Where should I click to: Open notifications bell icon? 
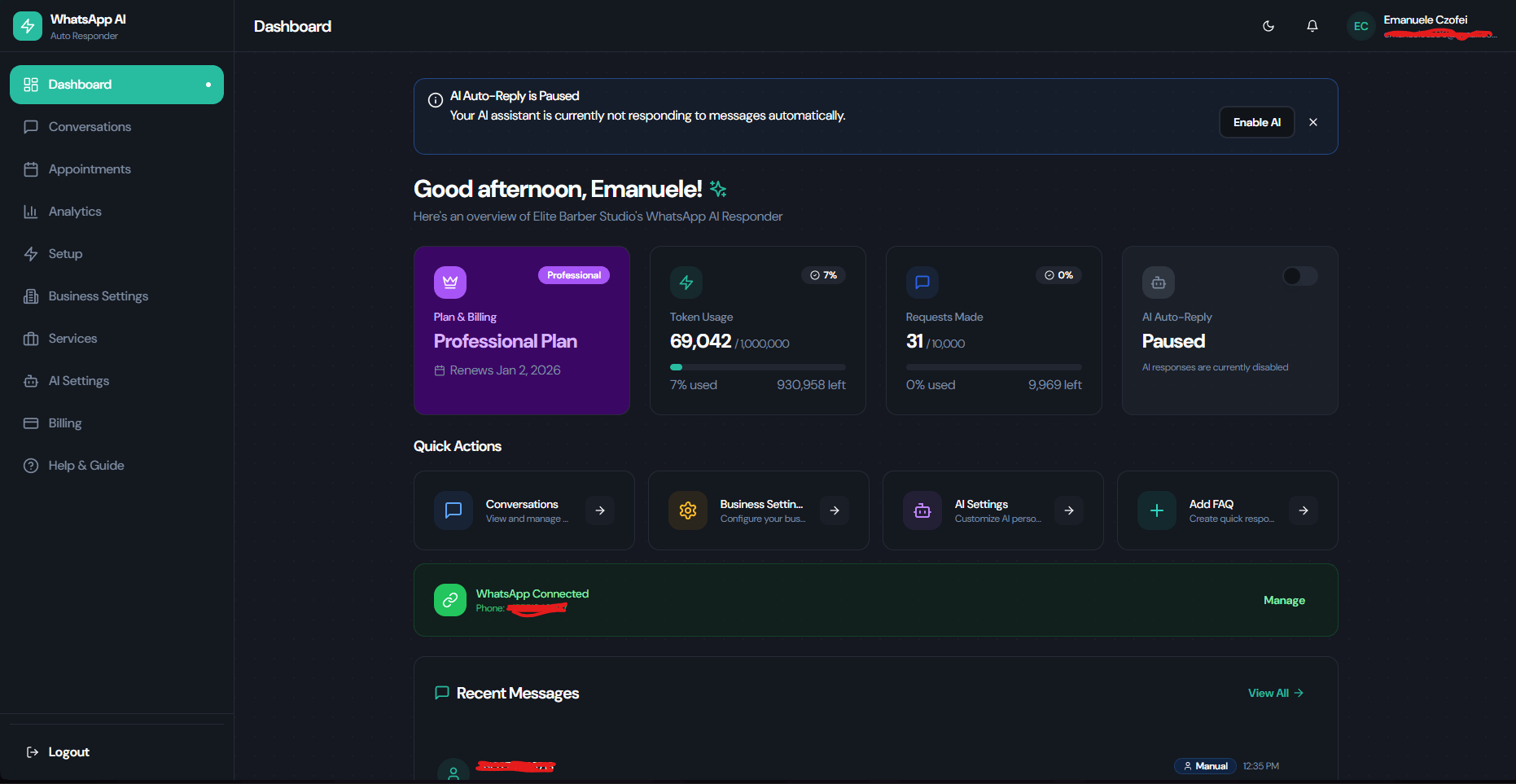(x=1312, y=26)
